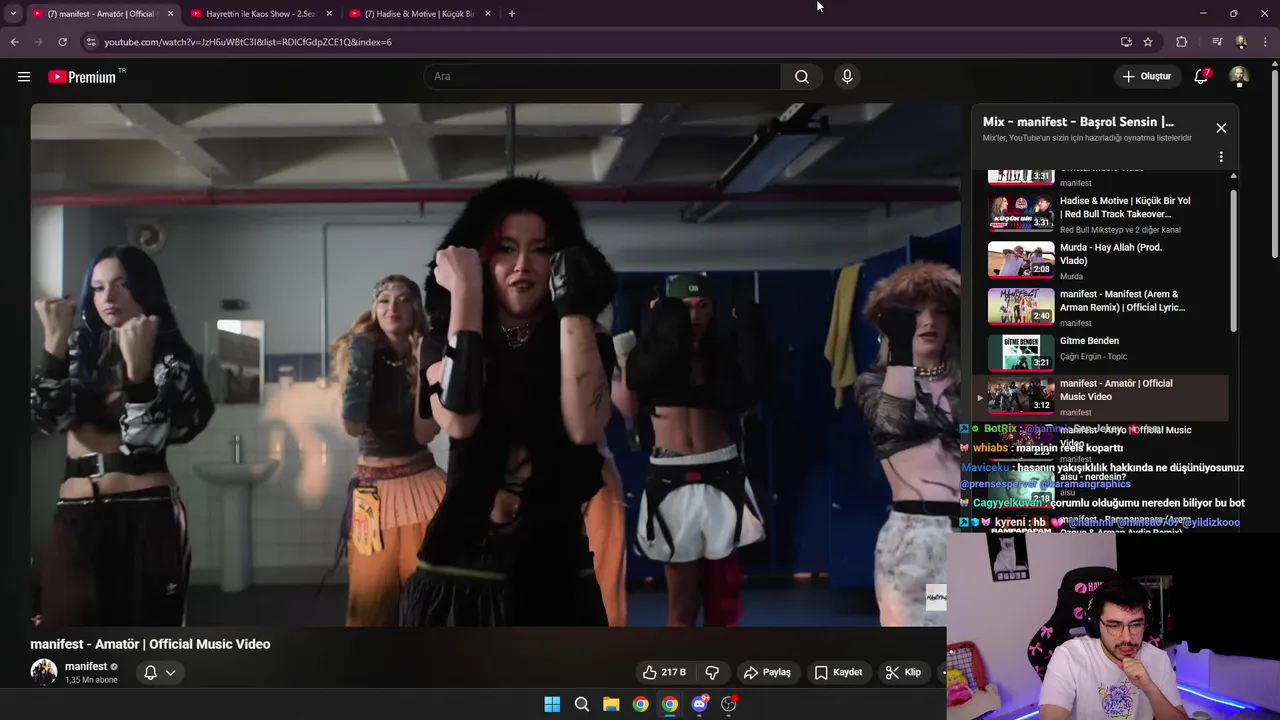The height and width of the screenshot is (720, 1280).
Task: Click the video title text
Action: pos(150,644)
